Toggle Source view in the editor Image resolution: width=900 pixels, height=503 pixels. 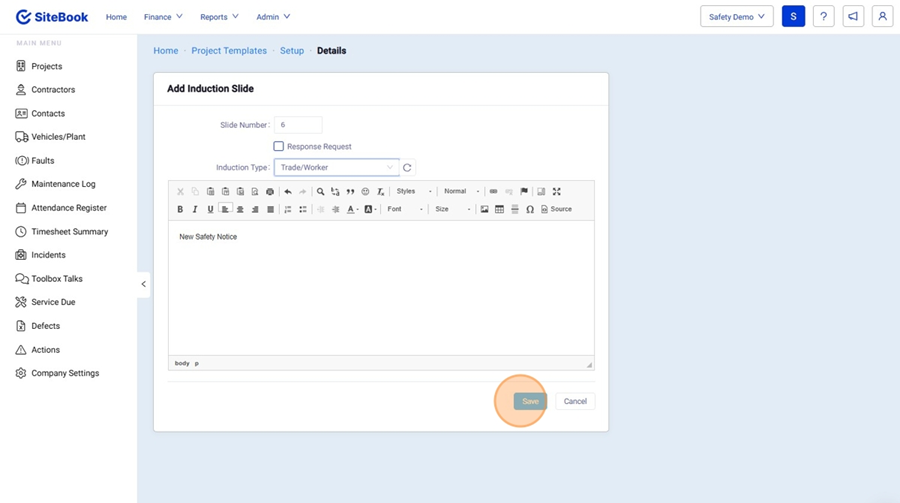coord(557,210)
